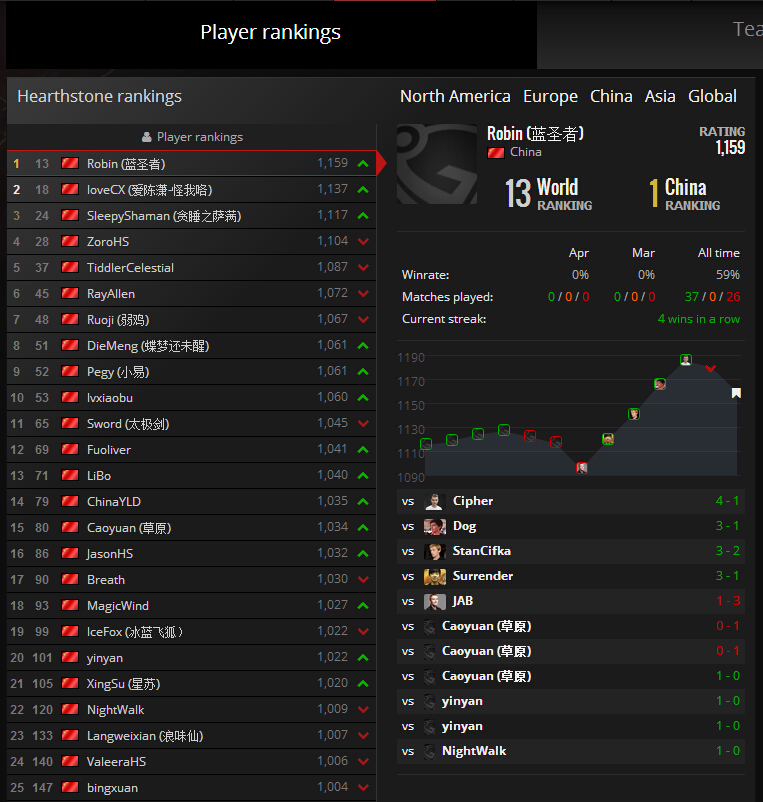Click TiddlerCelestial's 1,087 rating value
This screenshot has height=802, width=763.
tap(332, 267)
